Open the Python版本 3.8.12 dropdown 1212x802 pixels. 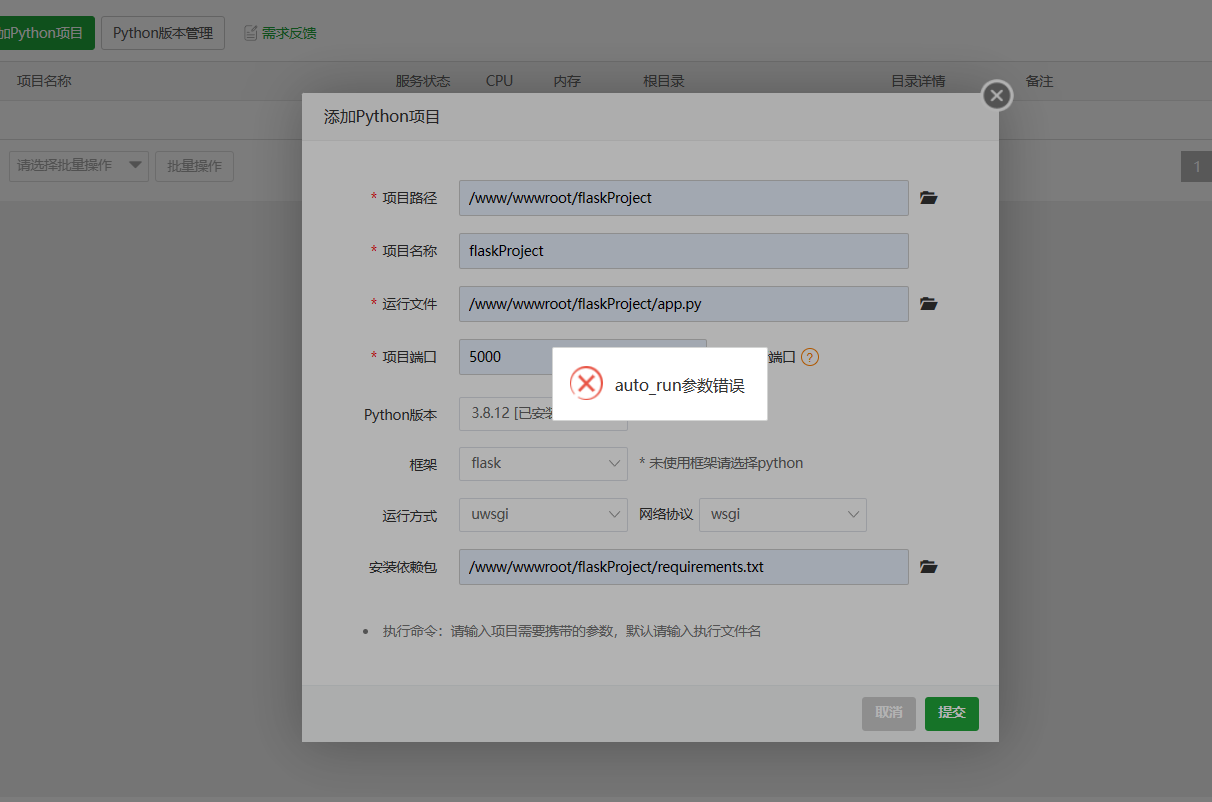(543, 413)
